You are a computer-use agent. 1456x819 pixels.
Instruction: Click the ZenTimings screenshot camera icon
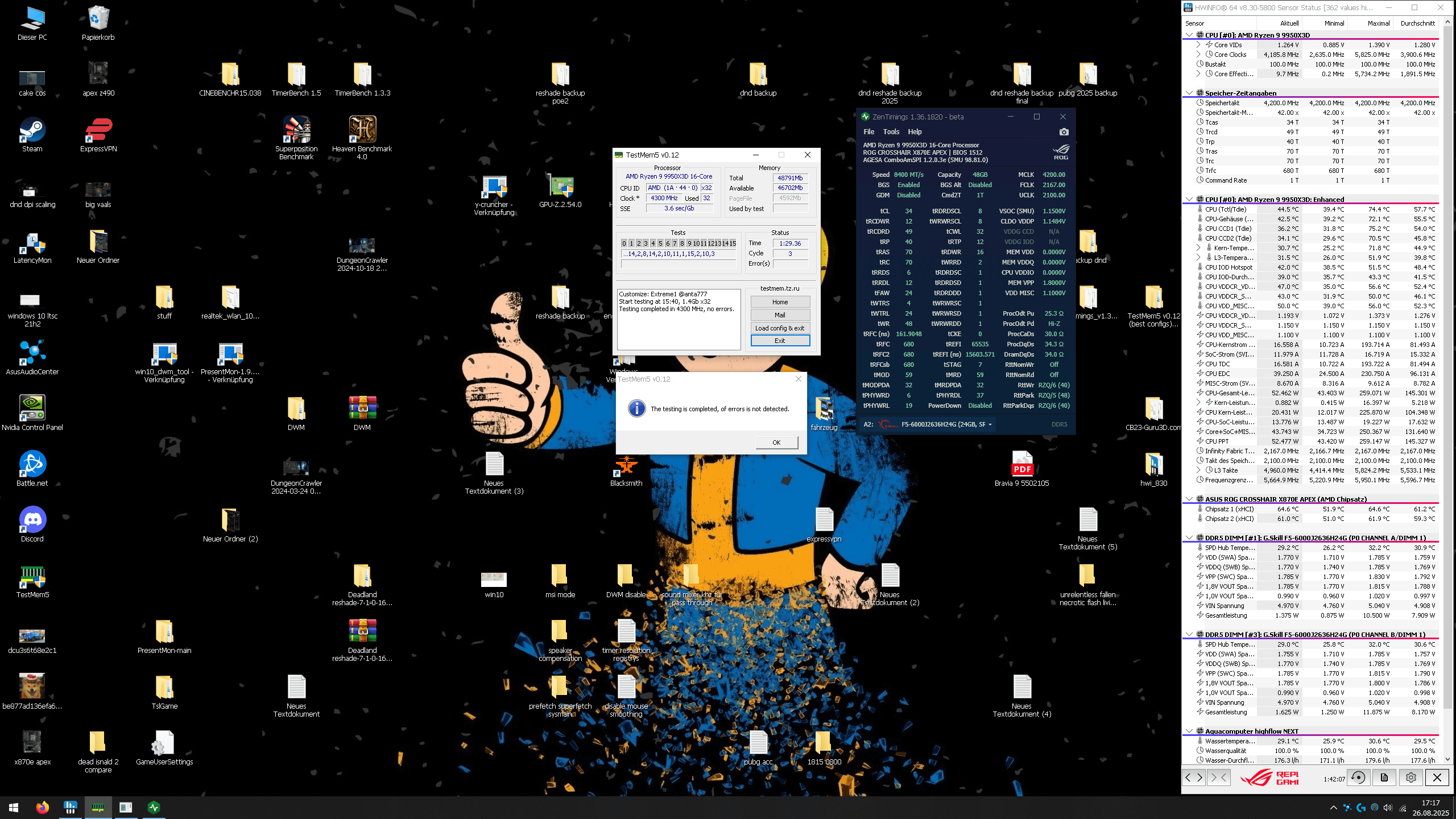pyautogui.click(x=1064, y=132)
